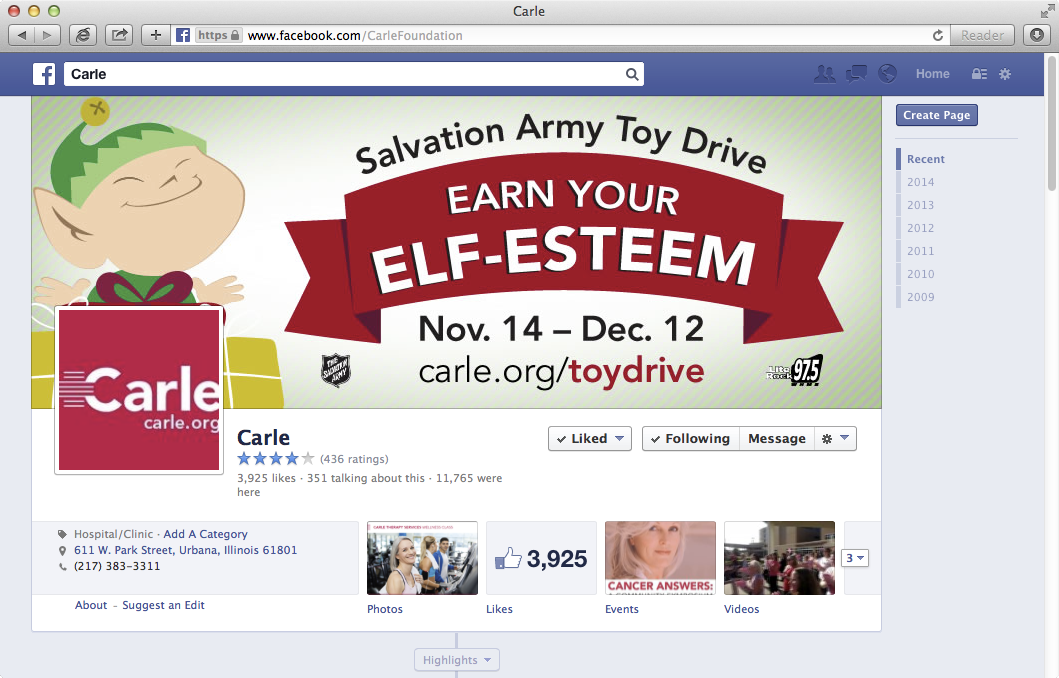
Task: Click Safari's share icon
Action: pyautogui.click(x=119, y=35)
